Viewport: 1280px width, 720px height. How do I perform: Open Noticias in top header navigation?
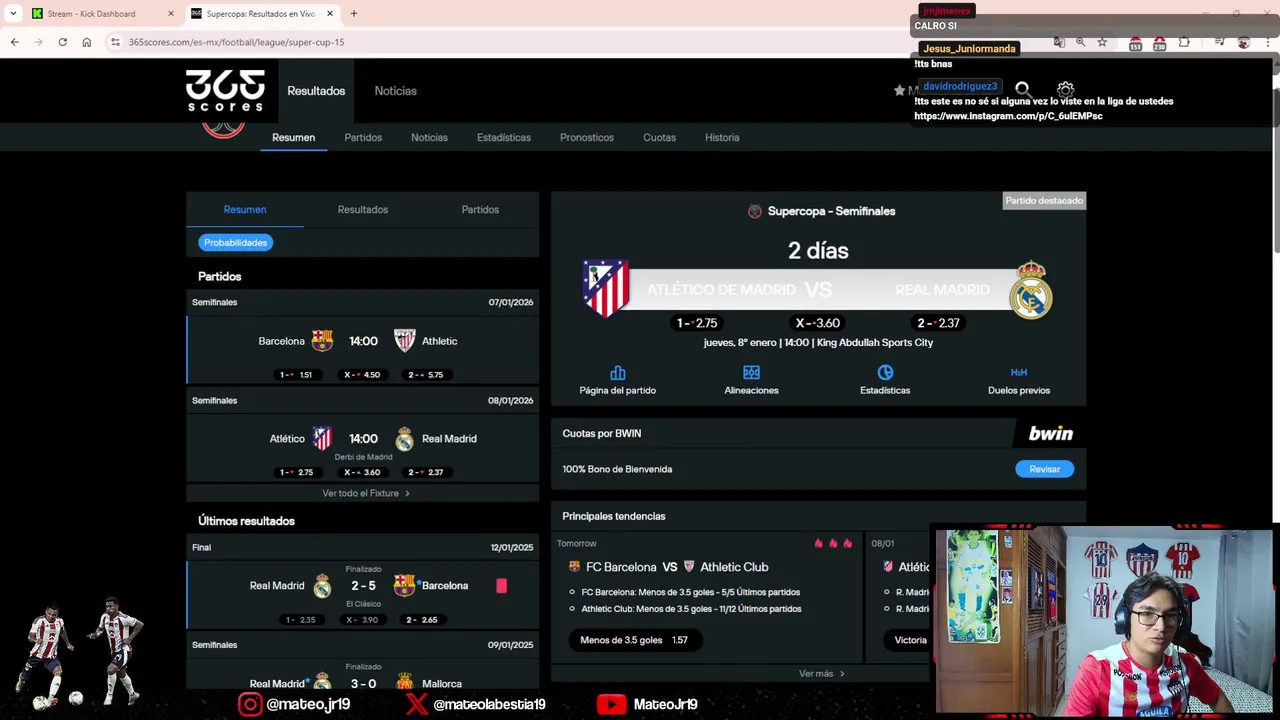tap(395, 91)
